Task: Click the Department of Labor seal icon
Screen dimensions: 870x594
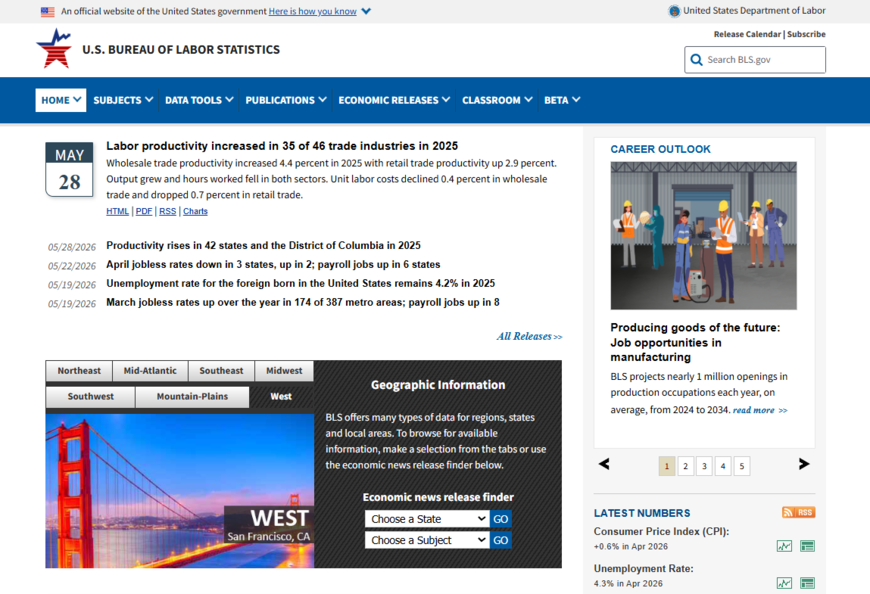Action: [674, 11]
